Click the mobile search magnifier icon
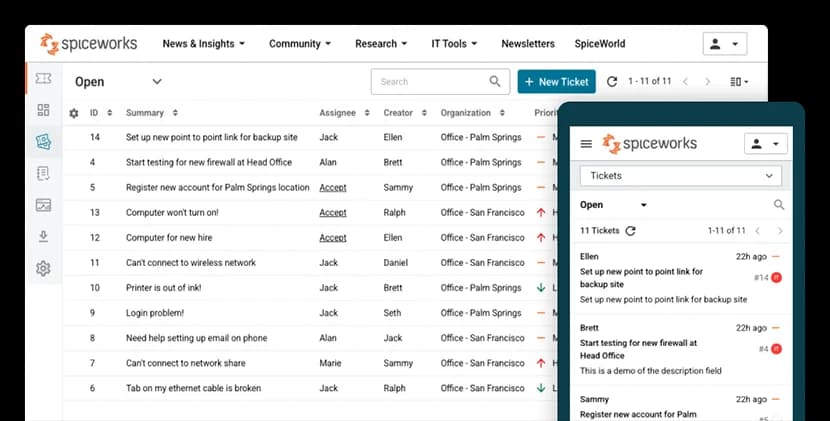Viewport: 830px width, 421px height. (x=779, y=204)
